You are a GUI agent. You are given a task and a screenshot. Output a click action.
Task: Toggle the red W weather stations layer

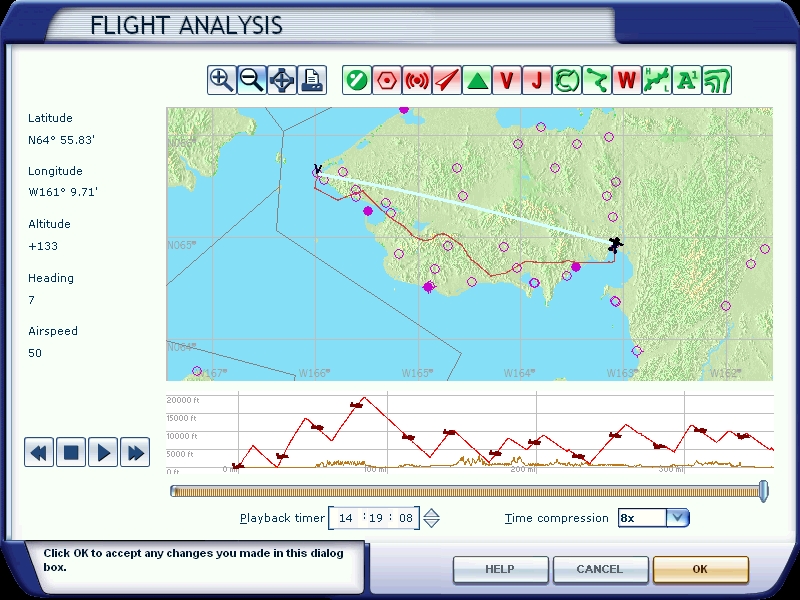[627, 80]
